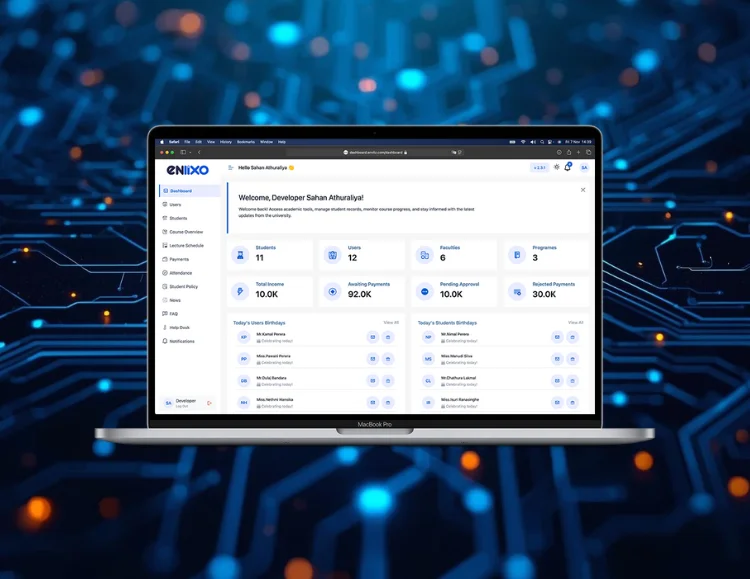Click the logout icon next to Developer
Screen dimensions: 750x579
[210, 403]
